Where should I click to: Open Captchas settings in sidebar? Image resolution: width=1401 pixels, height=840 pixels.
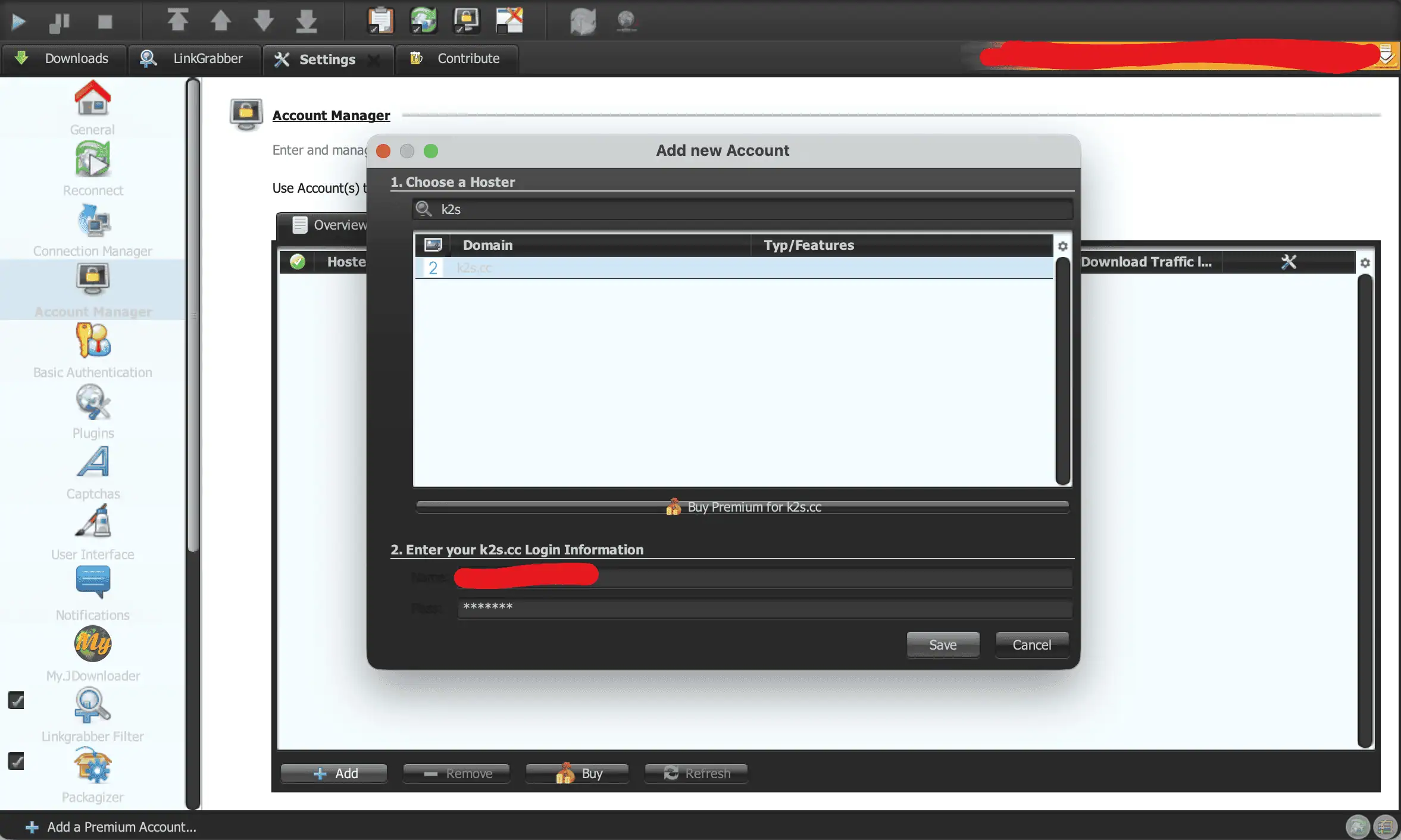click(x=92, y=472)
